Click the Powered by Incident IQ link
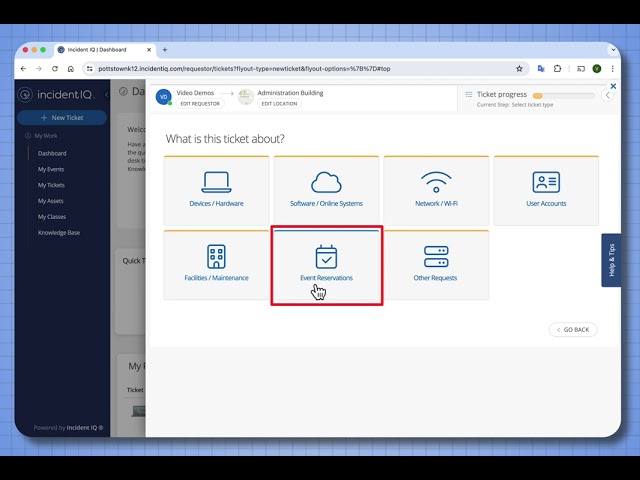The height and width of the screenshot is (480, 640). pos(68,428)
